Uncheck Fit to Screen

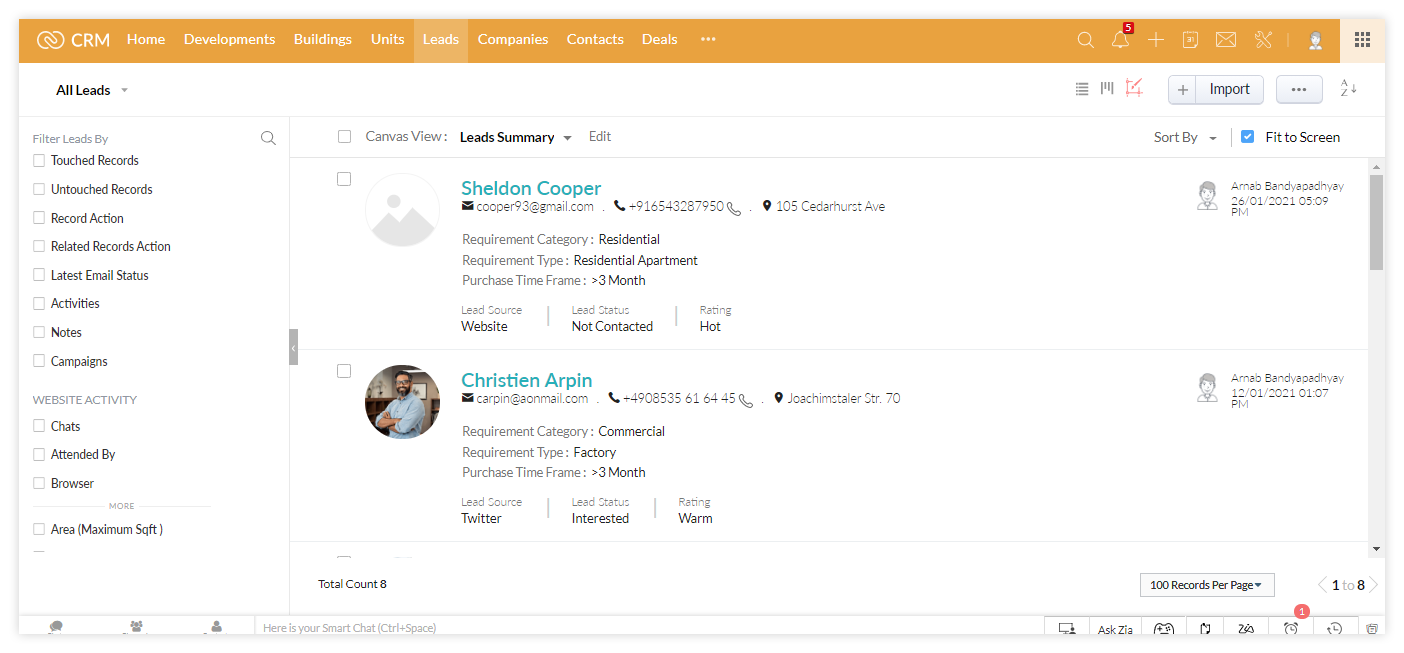point(1247,137)
